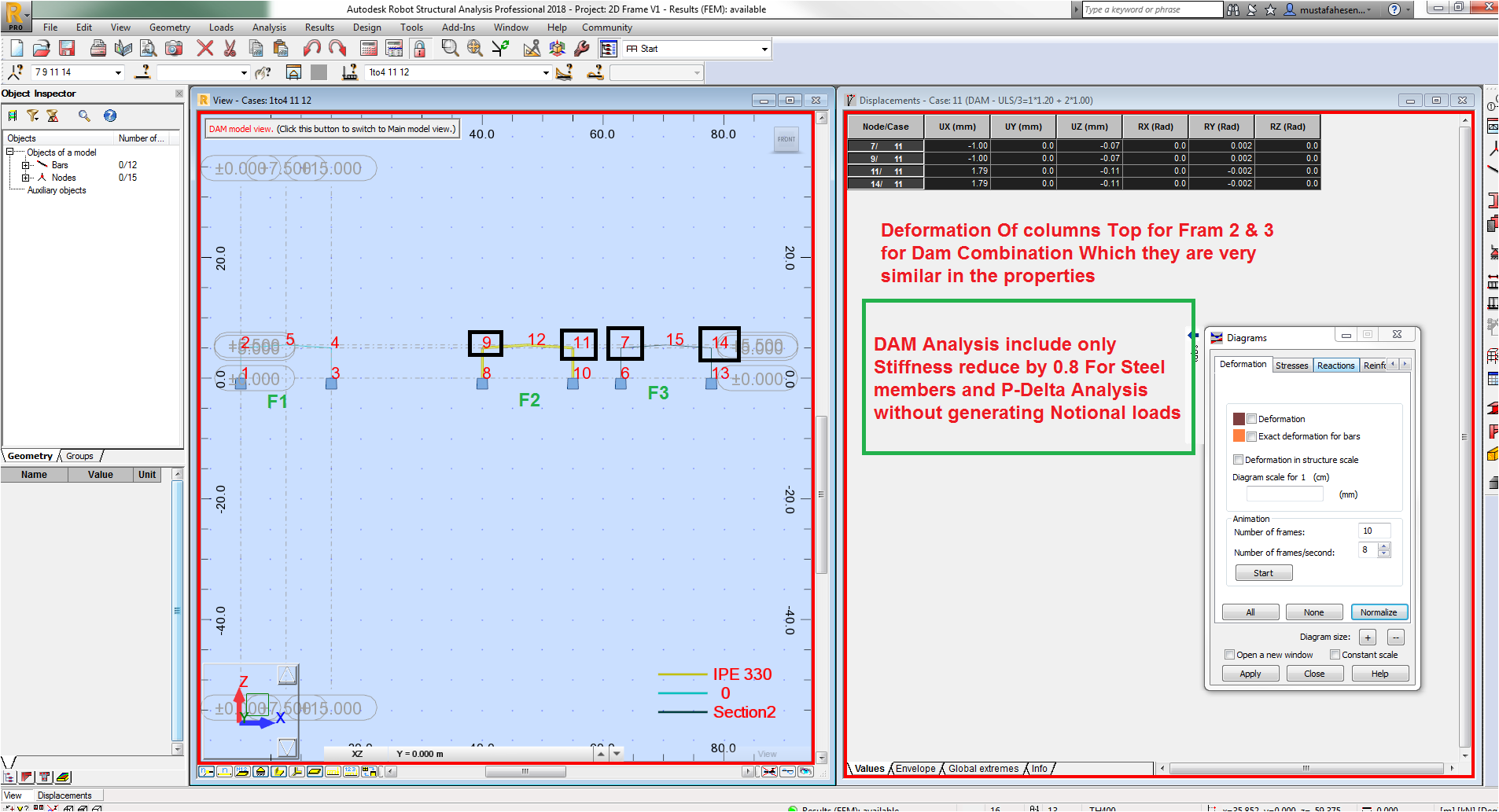This screenshot has width=1499, height=812.
Task: Click frames per second spinner arrows
Action: (x=1384, y=549)
